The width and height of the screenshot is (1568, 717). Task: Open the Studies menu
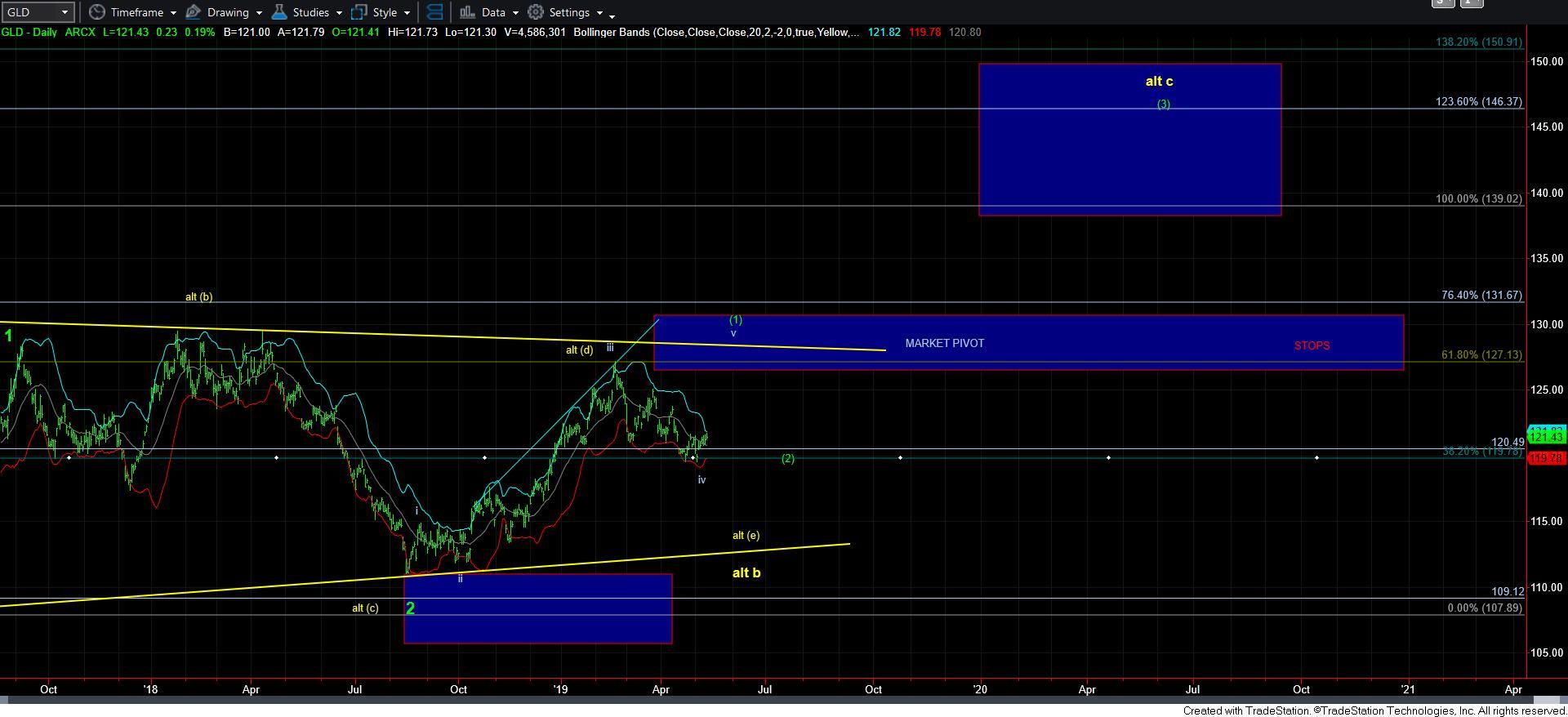[x=311, y=12]
